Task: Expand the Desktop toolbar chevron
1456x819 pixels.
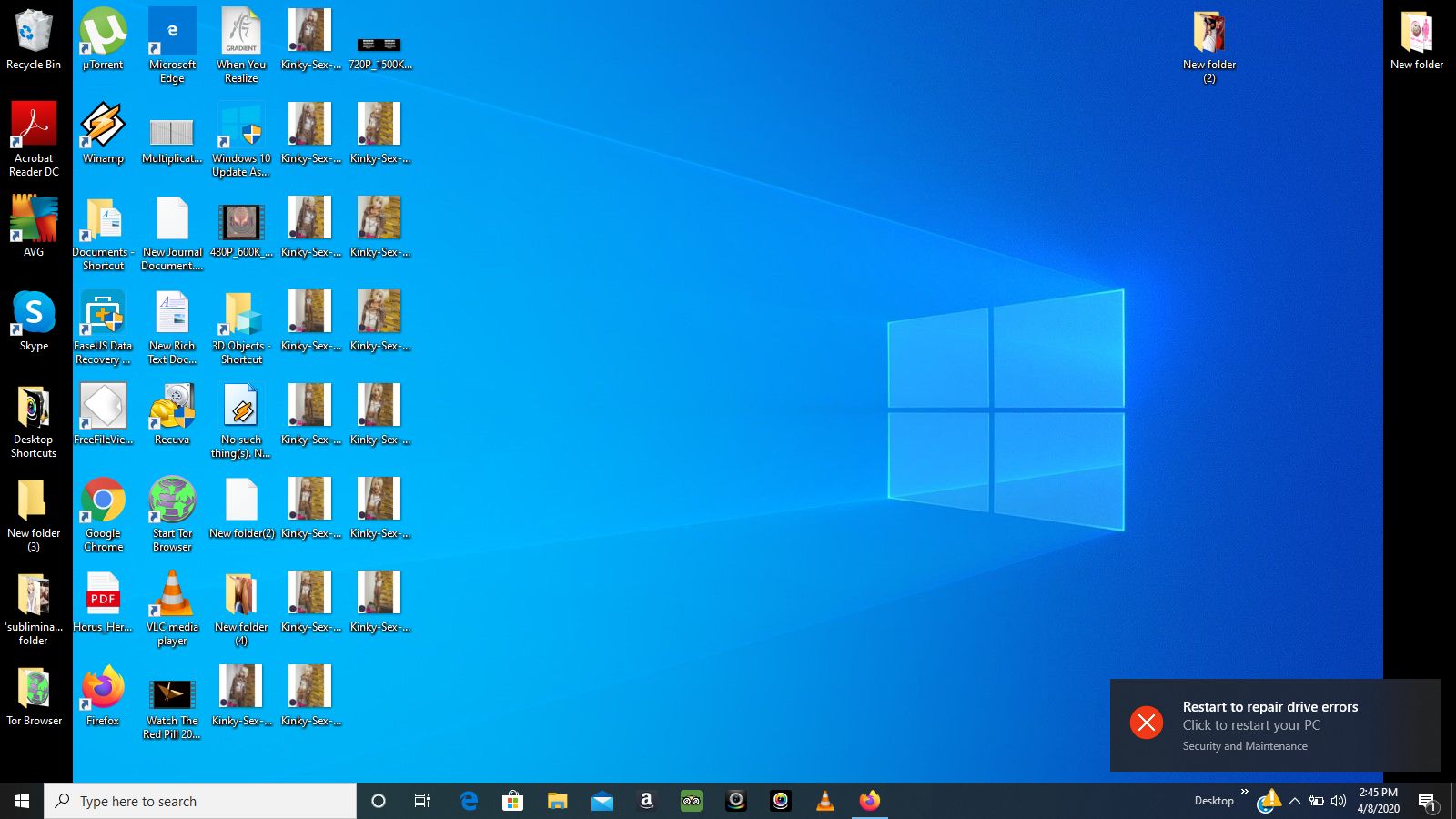Action: (1245, 792)
